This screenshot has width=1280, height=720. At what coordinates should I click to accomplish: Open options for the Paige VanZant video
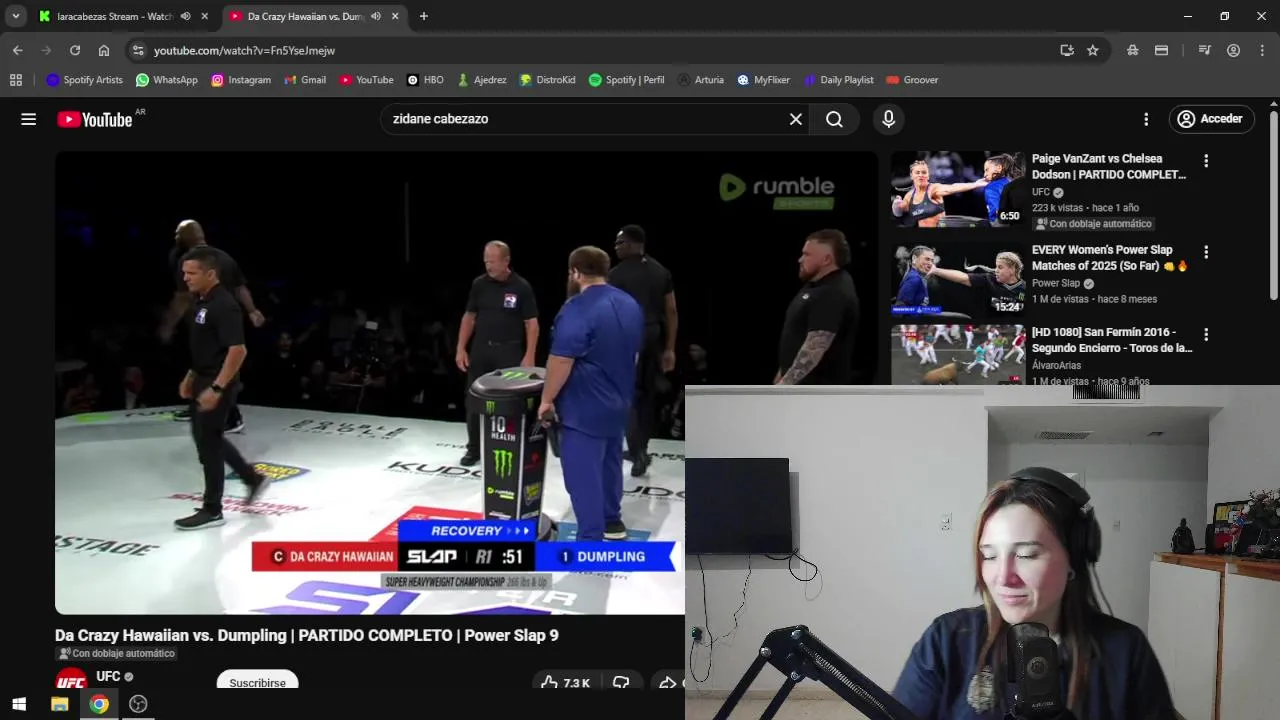point(1206,160)
